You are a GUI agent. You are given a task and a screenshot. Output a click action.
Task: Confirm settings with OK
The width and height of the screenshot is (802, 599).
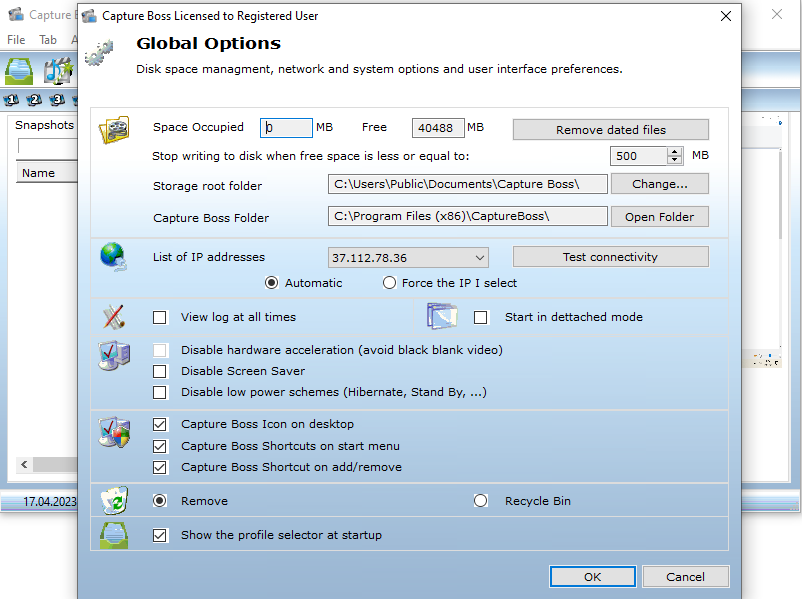click(593, 577)
